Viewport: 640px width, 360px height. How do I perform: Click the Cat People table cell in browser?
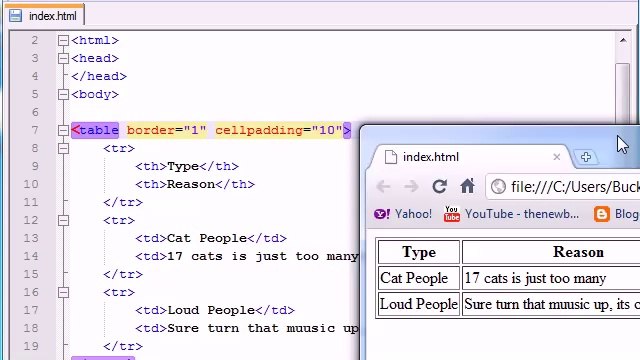coord(419,278)
